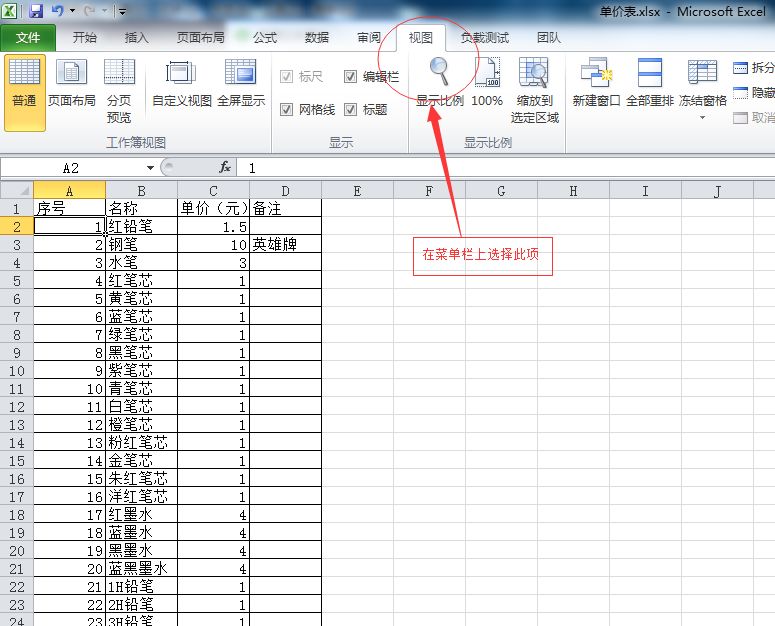Open a 新建窗口 new window
775x626 pixels.
(596, 83)
